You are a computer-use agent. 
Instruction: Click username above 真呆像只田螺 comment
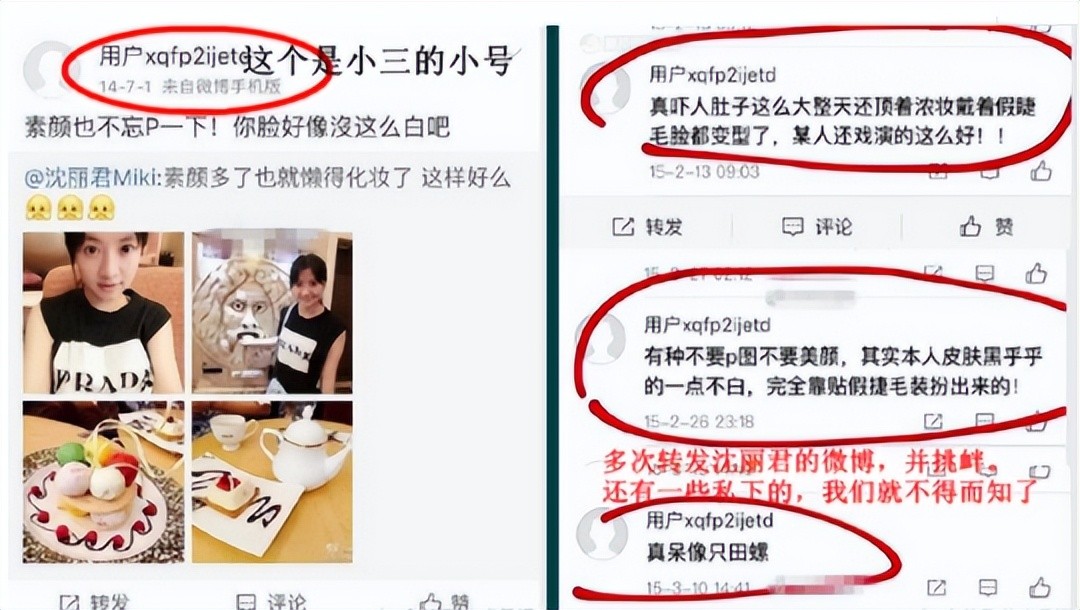point(709,520)
